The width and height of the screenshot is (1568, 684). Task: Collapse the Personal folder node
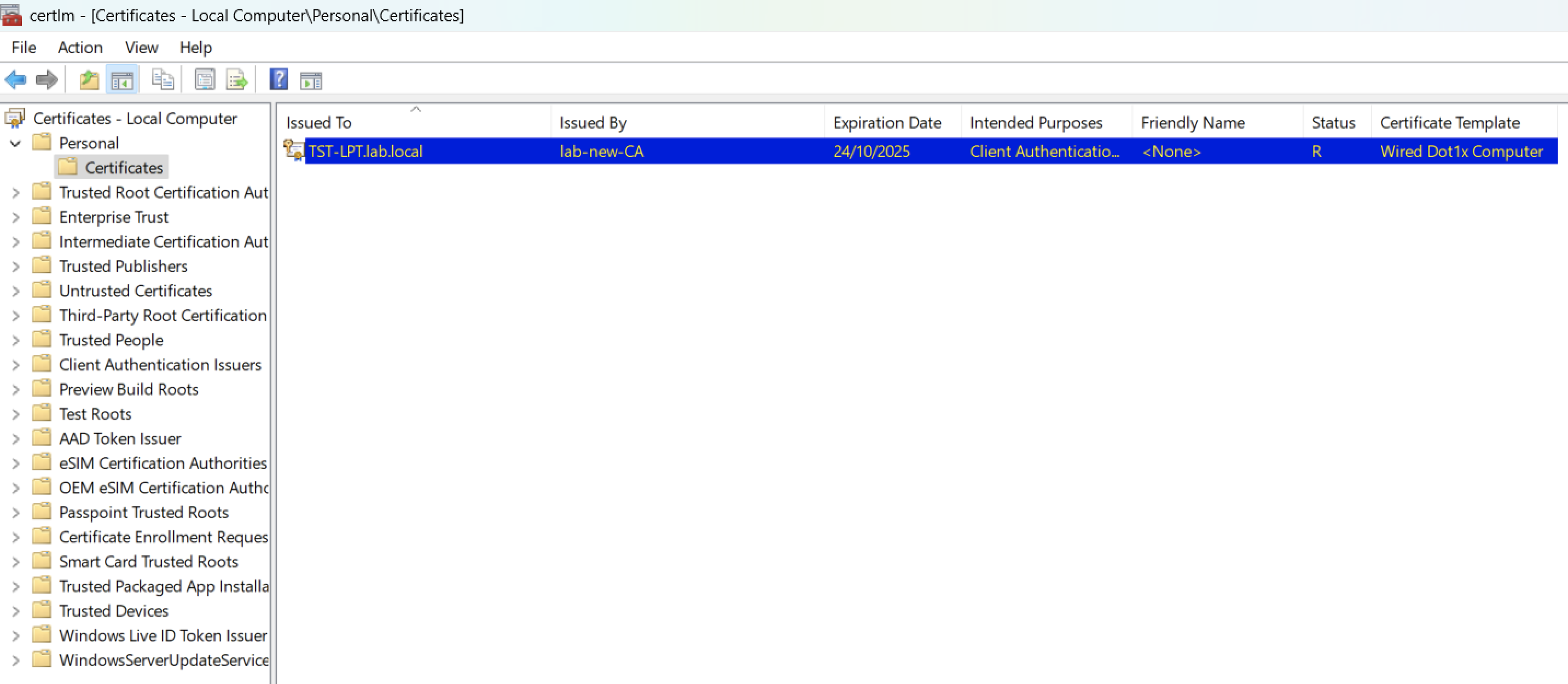click(16, 143)
